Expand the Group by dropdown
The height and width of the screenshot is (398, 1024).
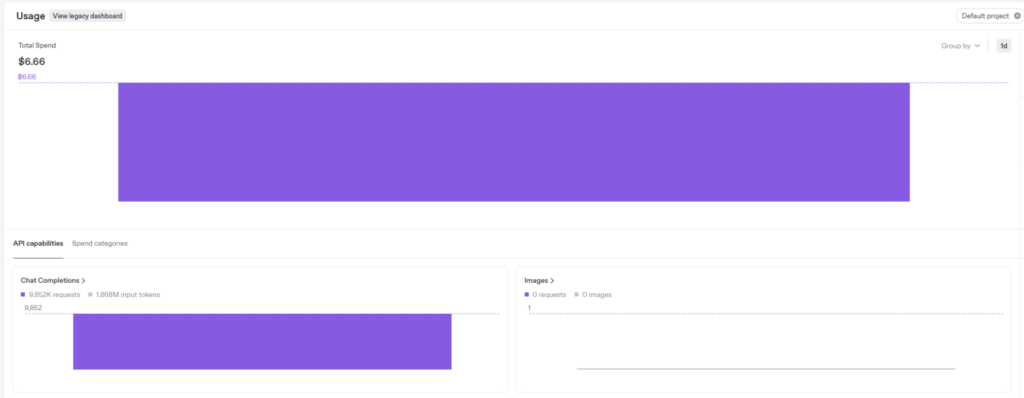point(960,46)
